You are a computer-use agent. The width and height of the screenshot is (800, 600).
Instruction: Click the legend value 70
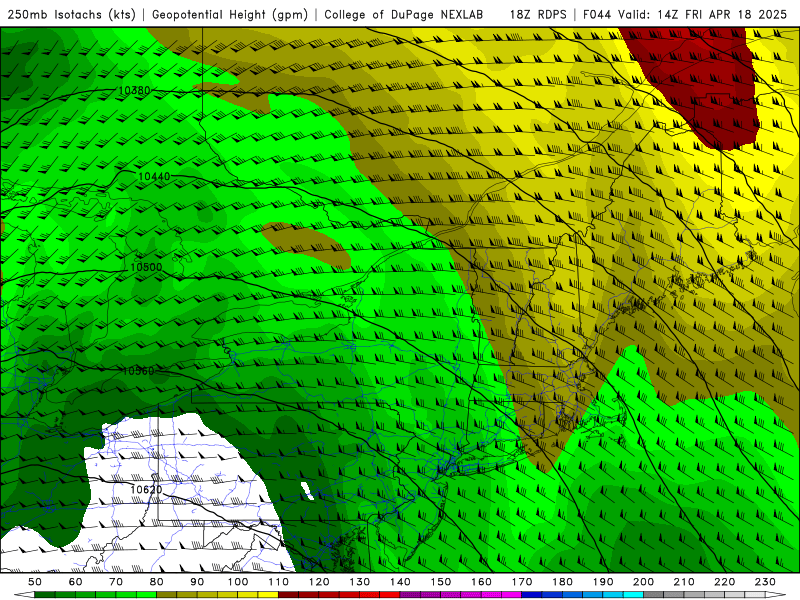116,582
